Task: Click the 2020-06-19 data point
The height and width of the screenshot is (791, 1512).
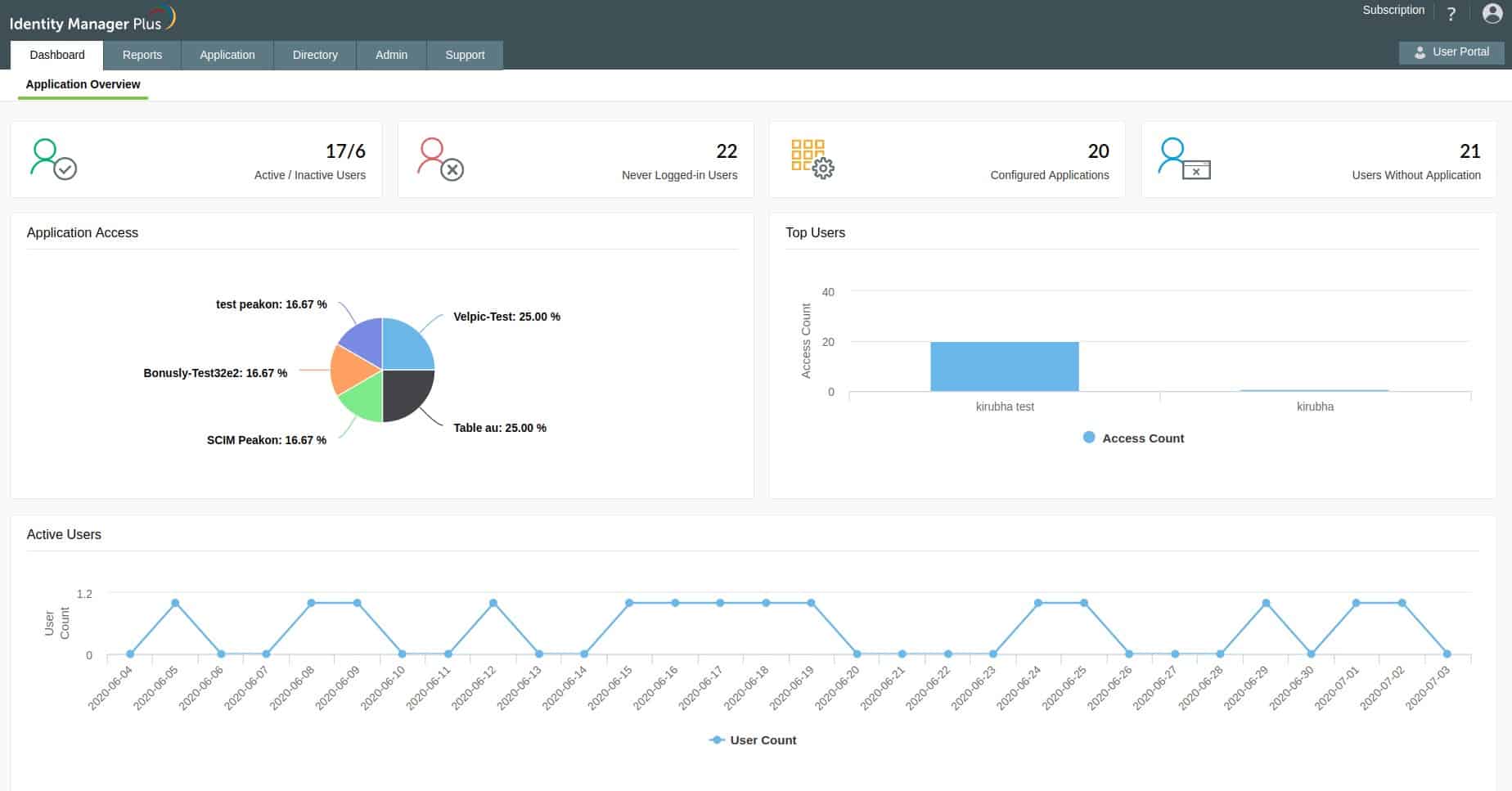Action: (811, 603)
